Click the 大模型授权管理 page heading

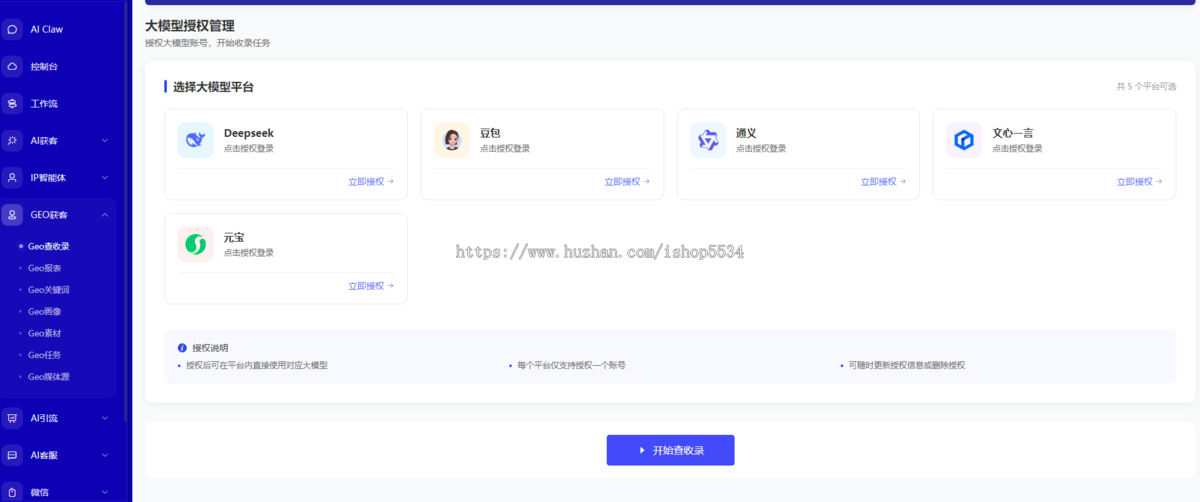pyautogui.click(x=190, y=25)
